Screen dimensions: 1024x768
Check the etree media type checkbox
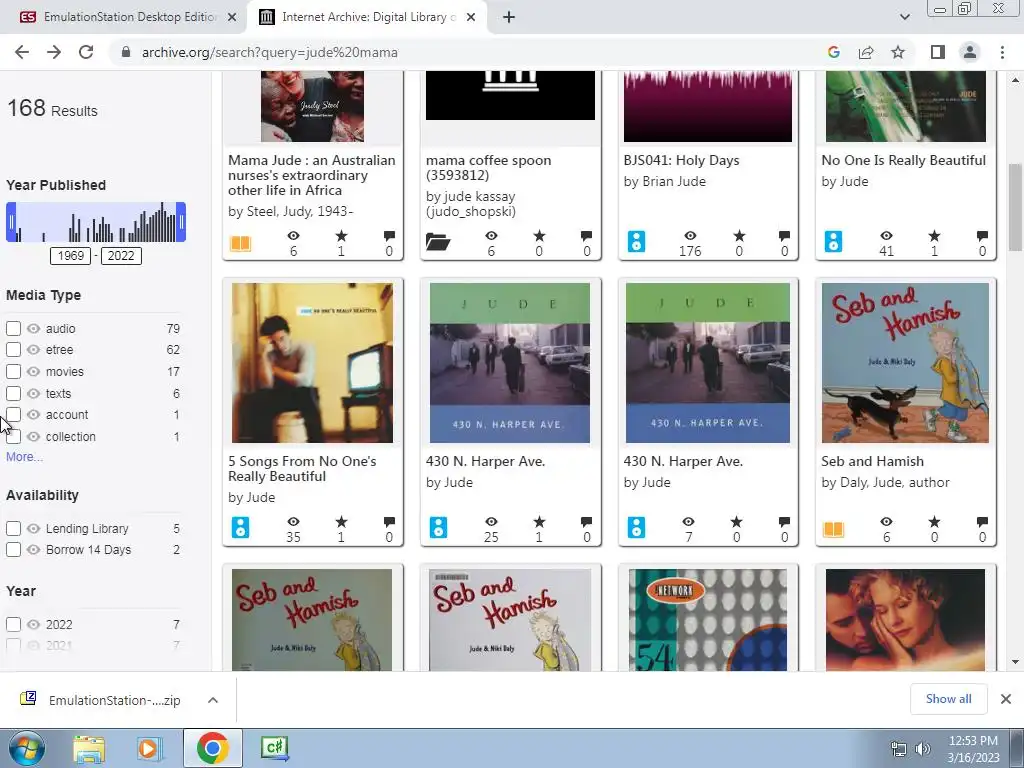tap(13, 349)
